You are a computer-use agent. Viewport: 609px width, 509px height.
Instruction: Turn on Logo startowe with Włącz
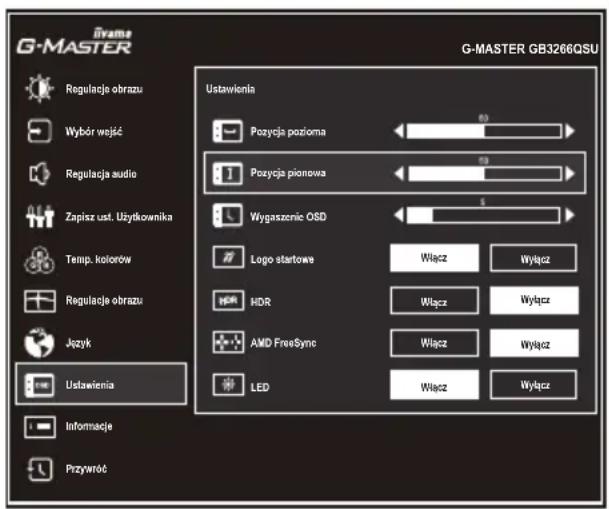tap(434, 258)
